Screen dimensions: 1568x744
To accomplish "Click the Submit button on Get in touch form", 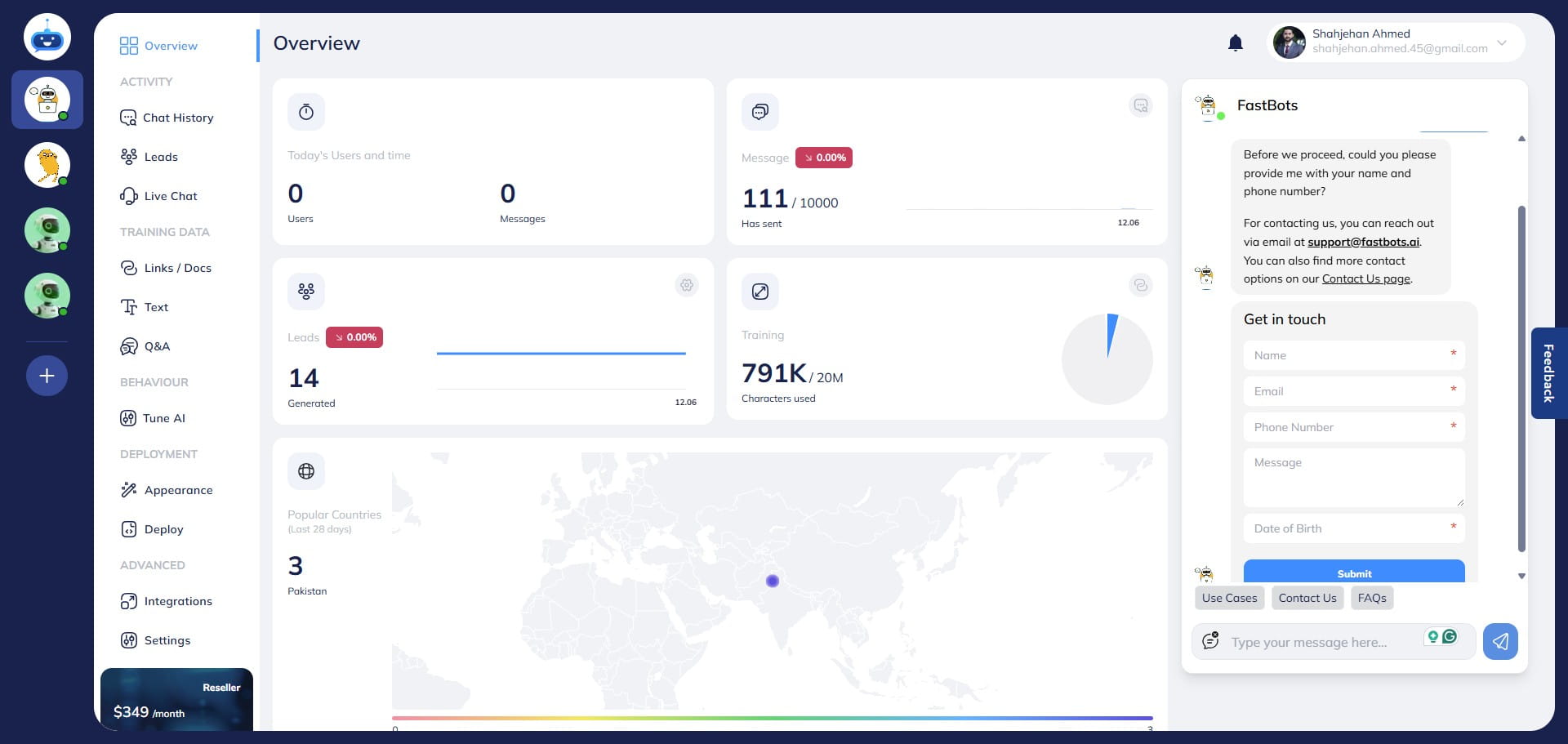I will click(1353, 573).
